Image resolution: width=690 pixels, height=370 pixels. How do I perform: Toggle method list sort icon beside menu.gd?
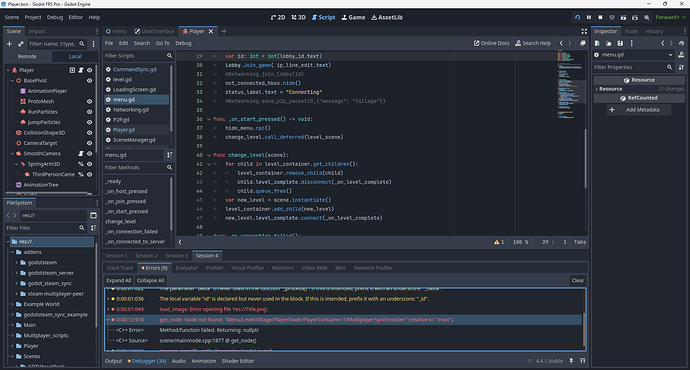(169, 155)
